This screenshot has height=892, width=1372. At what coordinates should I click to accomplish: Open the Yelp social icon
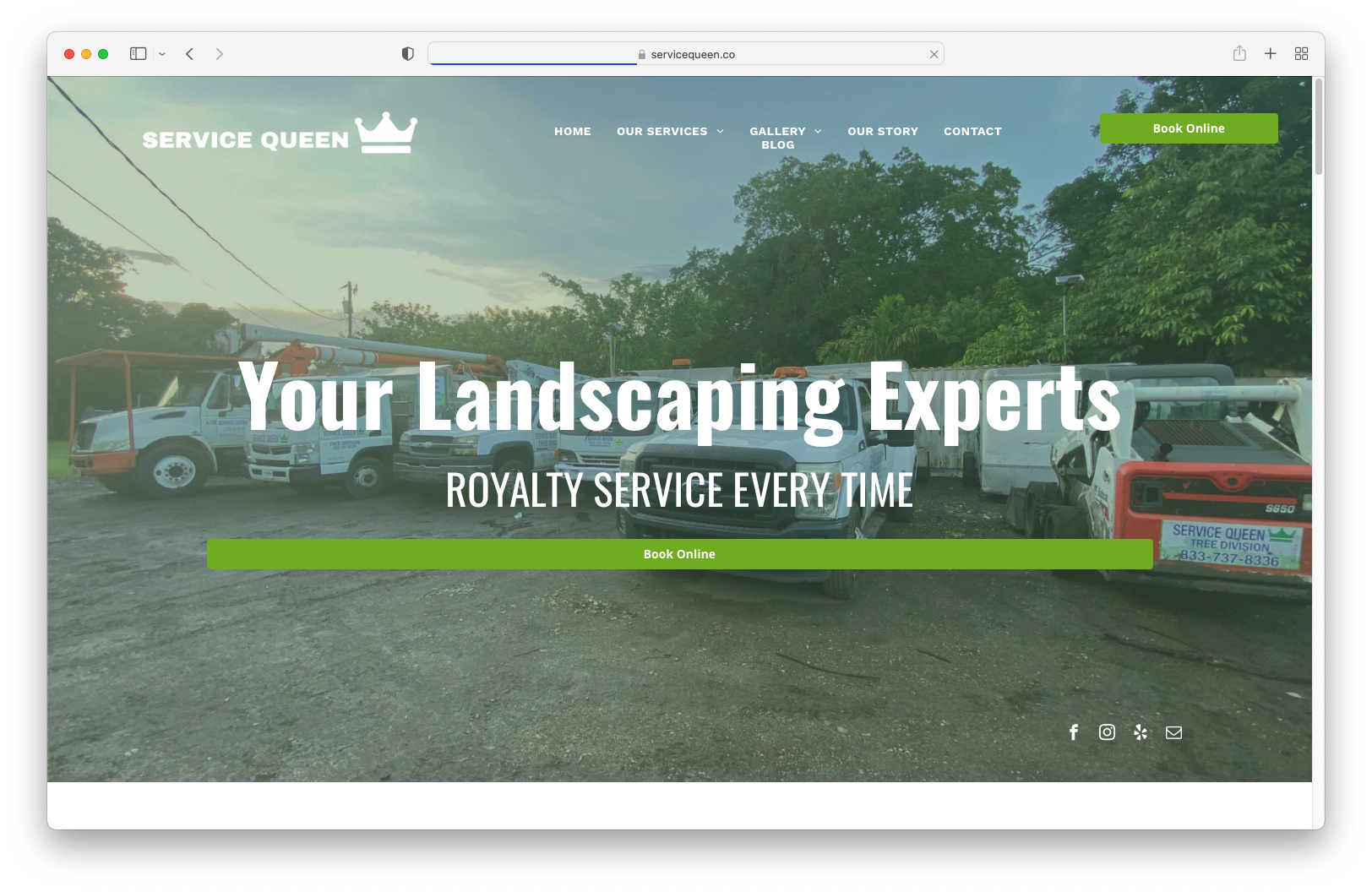tap(1141, 732)
